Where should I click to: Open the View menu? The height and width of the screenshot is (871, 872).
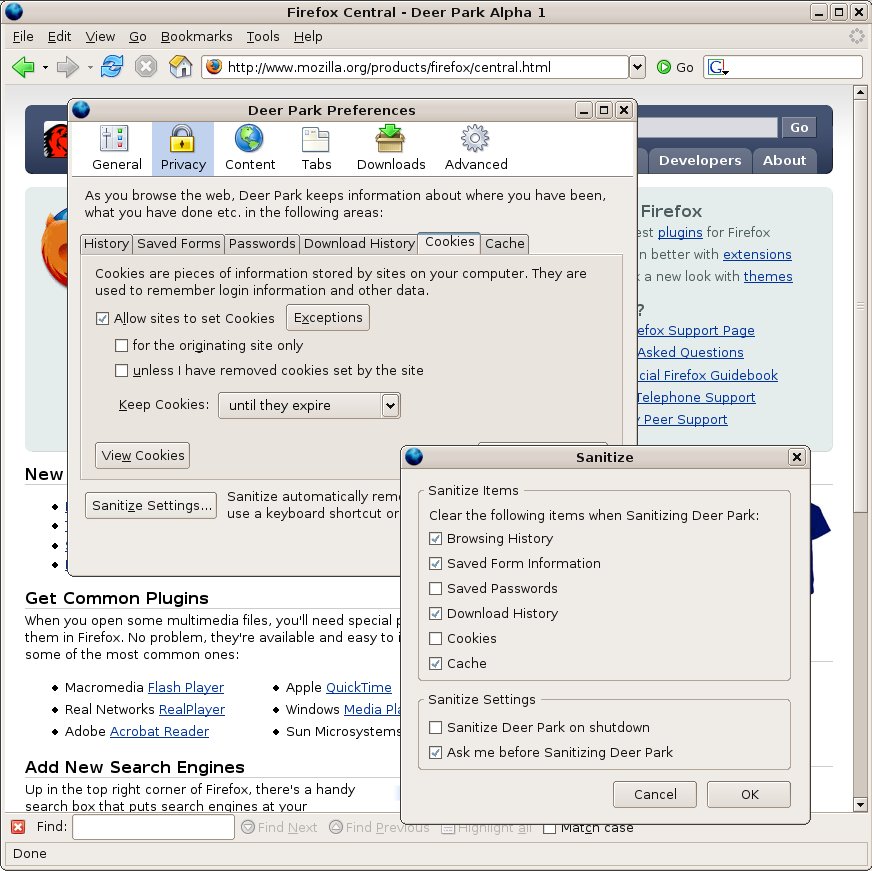click(100, 37)
